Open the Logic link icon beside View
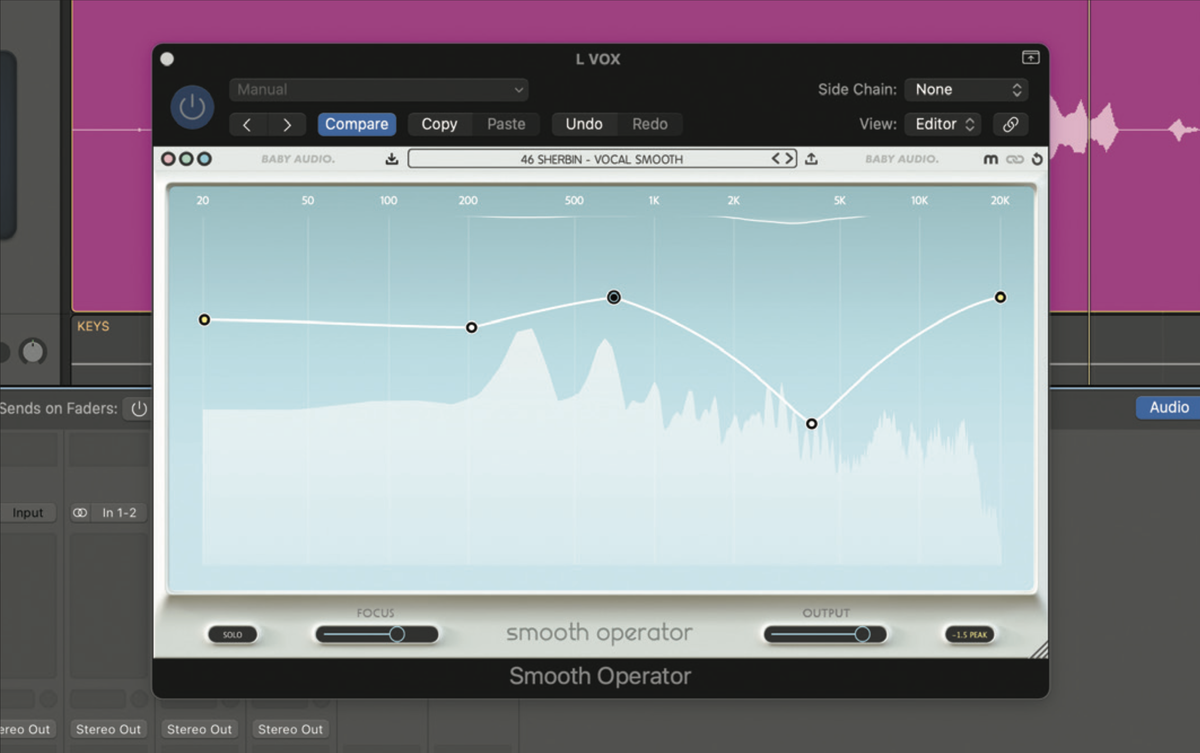The image size is (1200, 753). [x=1010, y=124]
